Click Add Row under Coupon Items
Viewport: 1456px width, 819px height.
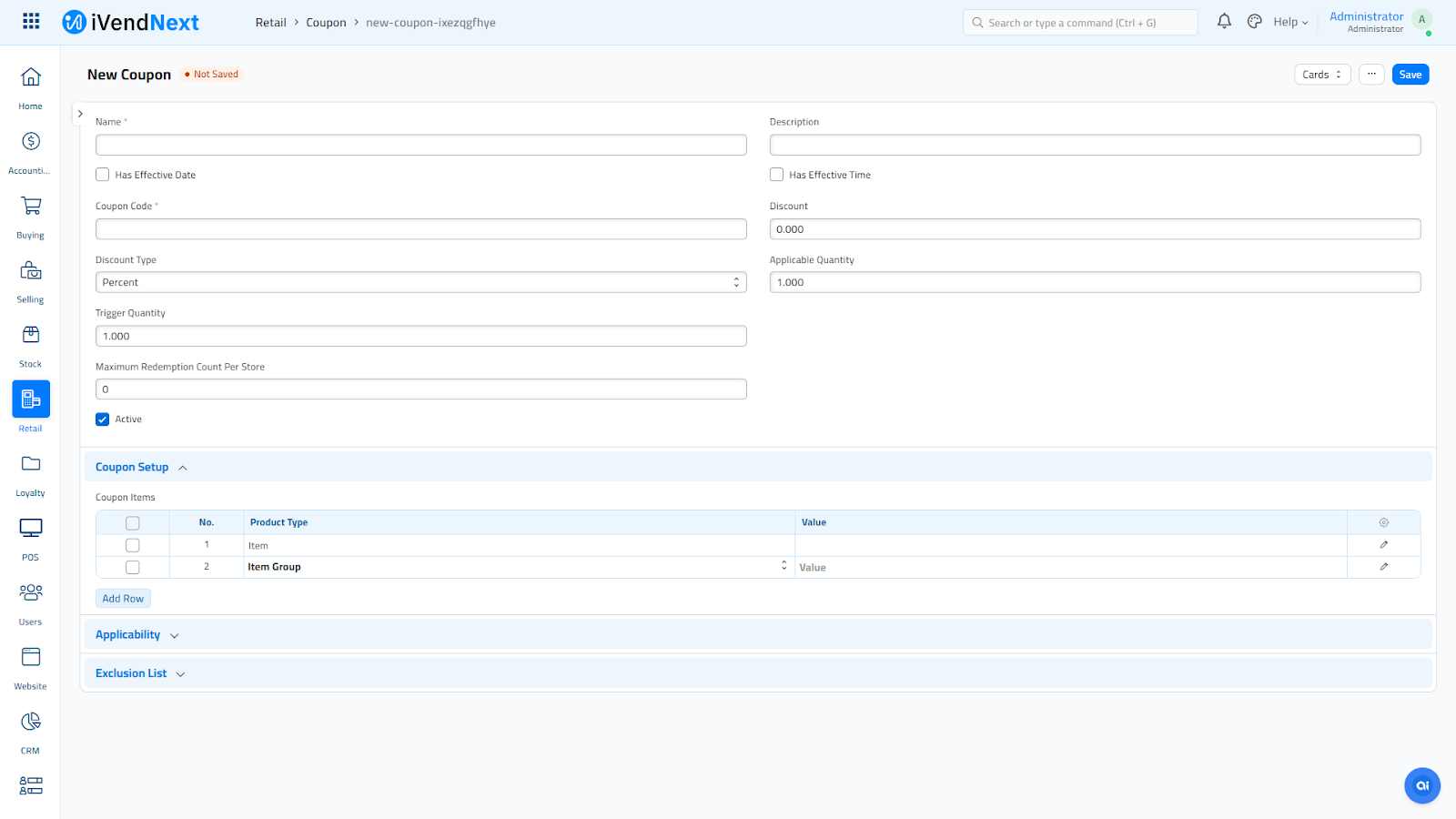[x=123, y=599]
